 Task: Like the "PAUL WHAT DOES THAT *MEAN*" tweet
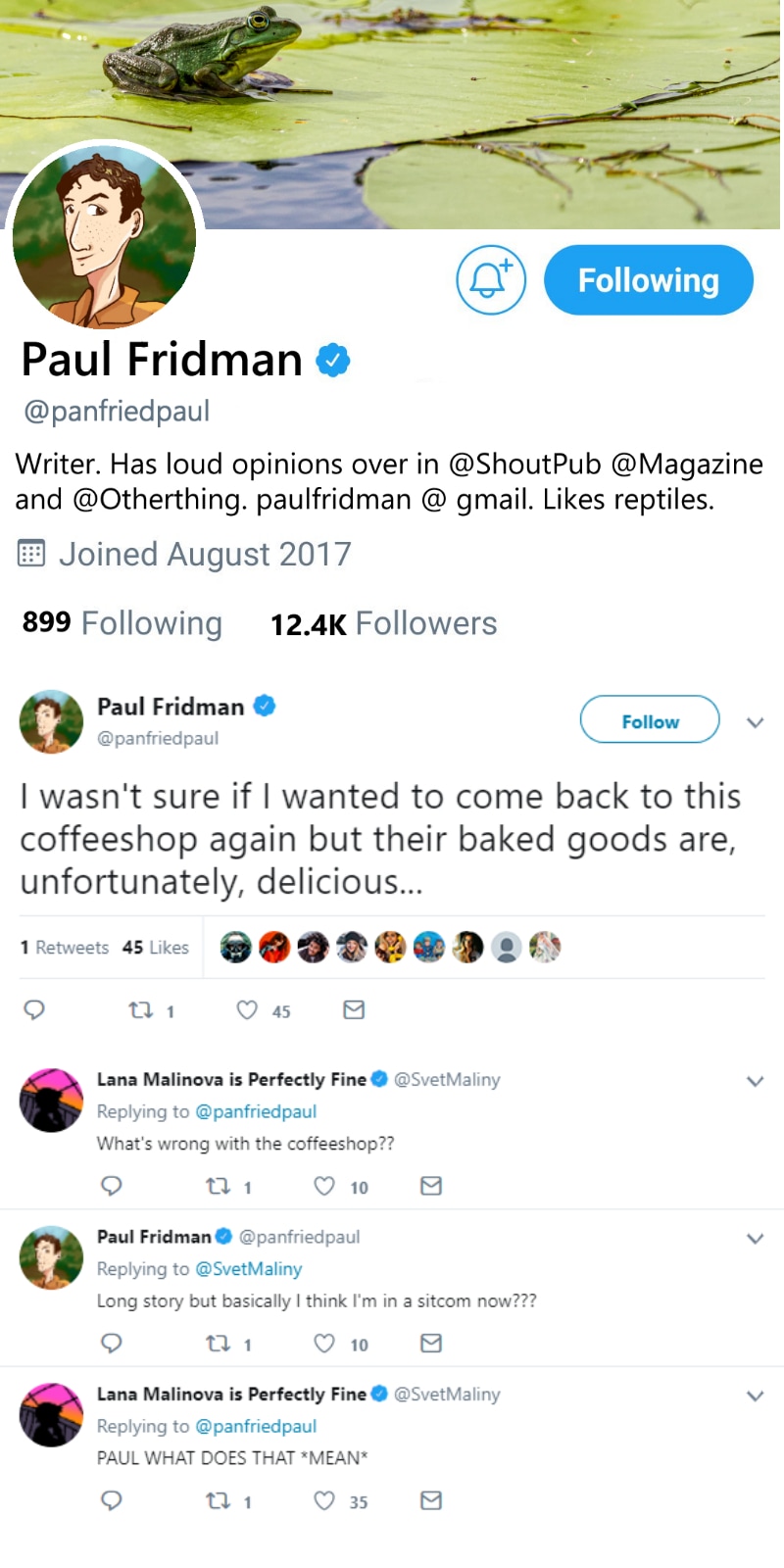click(x=324, y=1500)
